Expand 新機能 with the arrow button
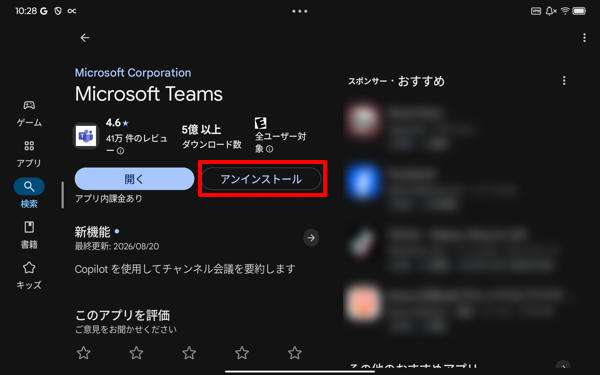Screen dimensions: 600x375 pyautogui.click(x=311, y=238)
